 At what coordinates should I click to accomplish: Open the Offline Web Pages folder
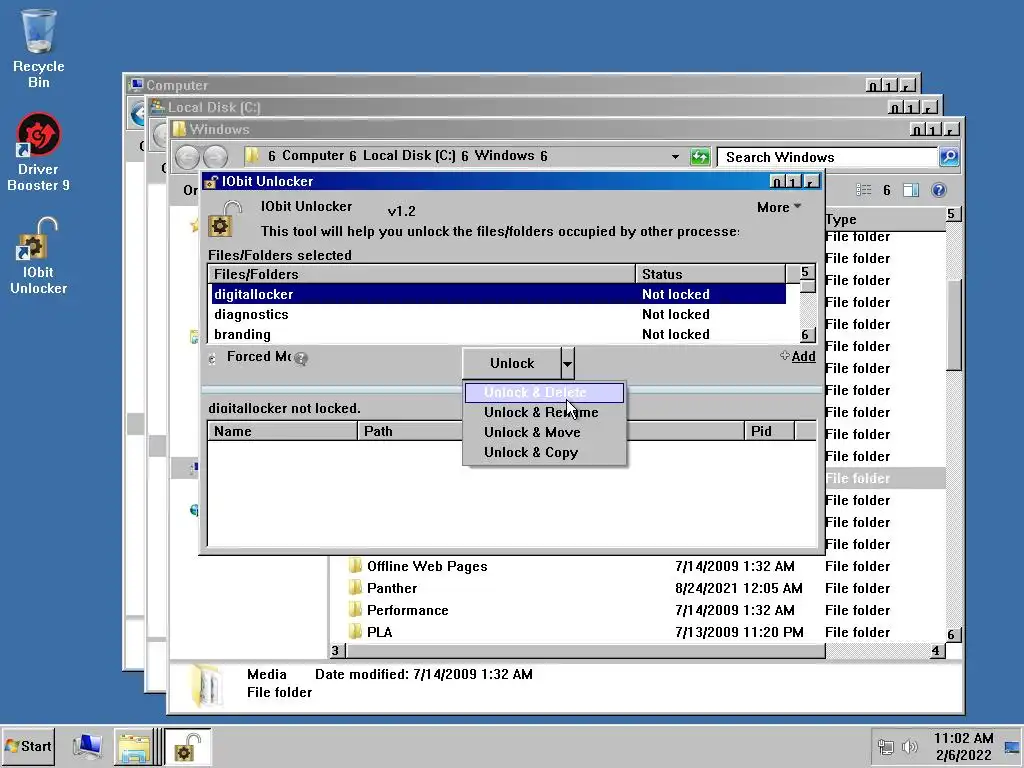tap(427, 566)
